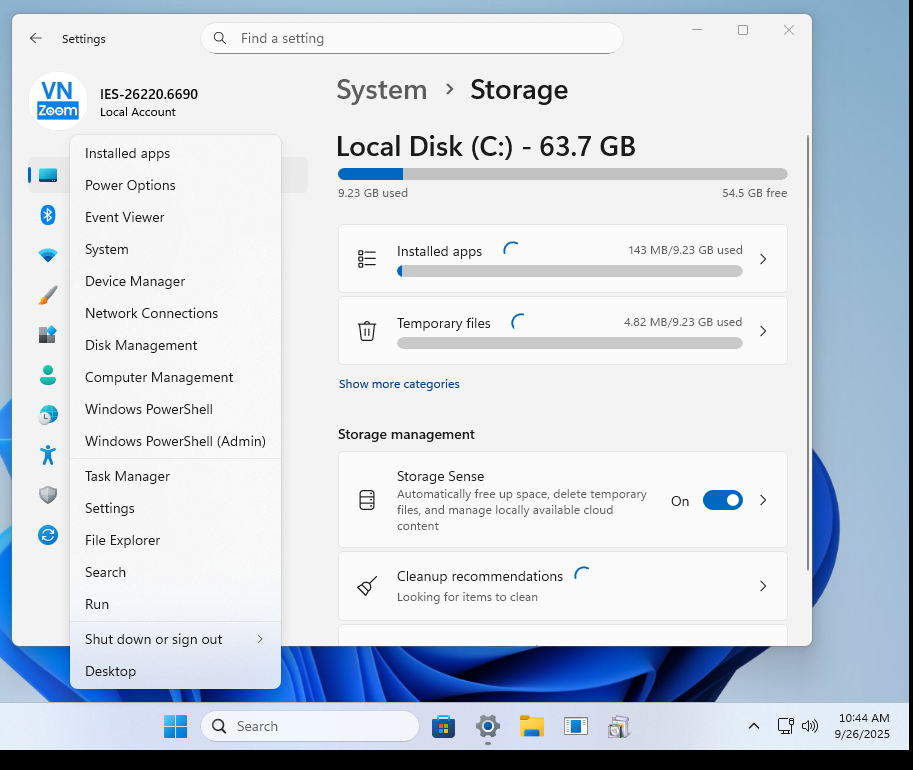Open Accounts person sidebar icon
Viewport: 913px width, 770px height.
click(48, 375)
